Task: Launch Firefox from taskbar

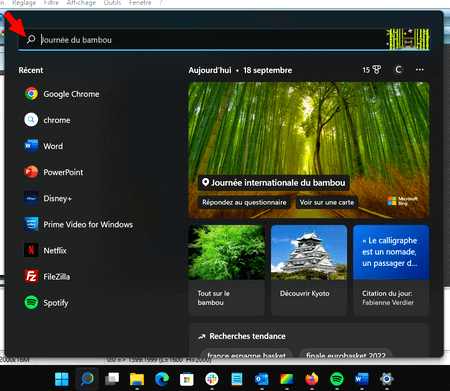Action: click(312, 379)
